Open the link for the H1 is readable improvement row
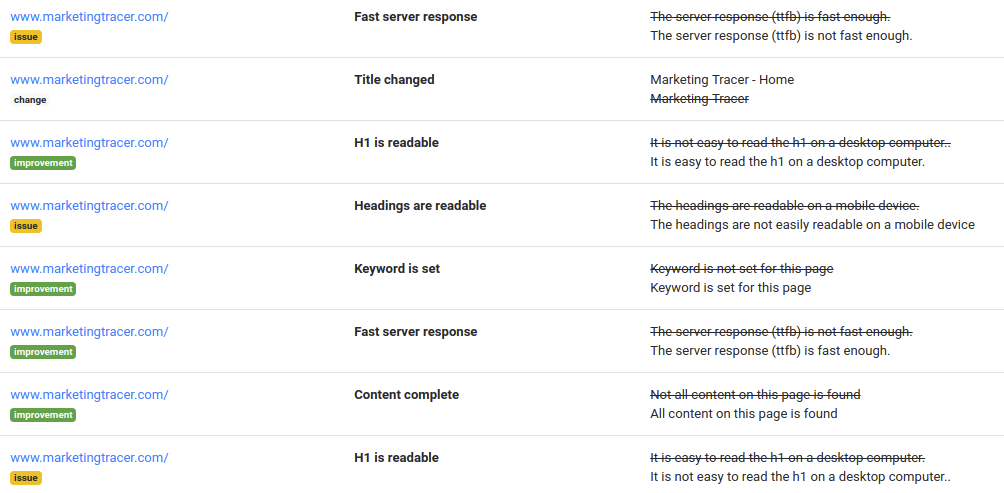Viewport: 1004px width, 493px height. pyautogui.click(x=89, y=143)
